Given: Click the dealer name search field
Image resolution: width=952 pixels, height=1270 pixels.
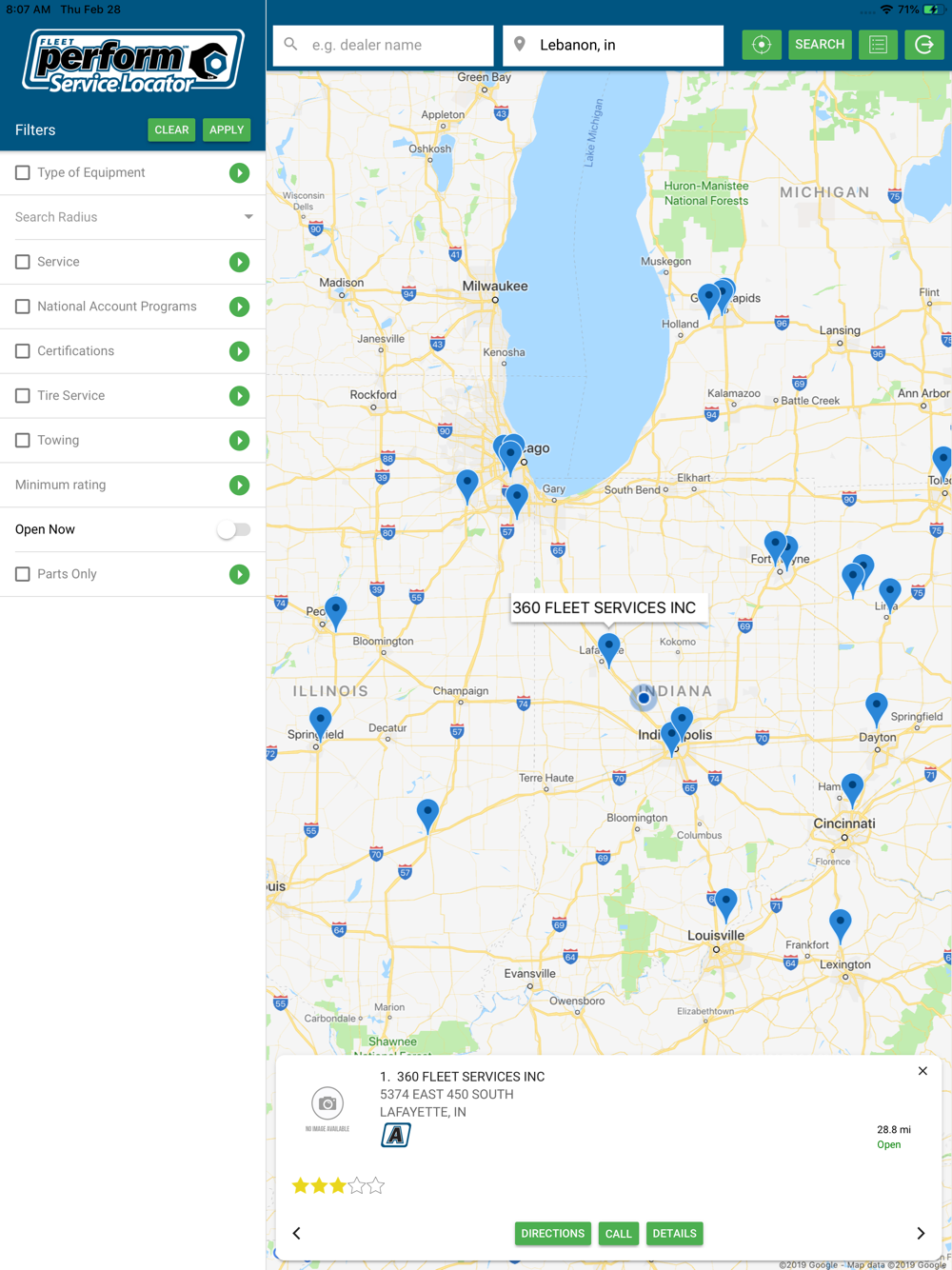Looking at the screenshot, I should (384, 45).
